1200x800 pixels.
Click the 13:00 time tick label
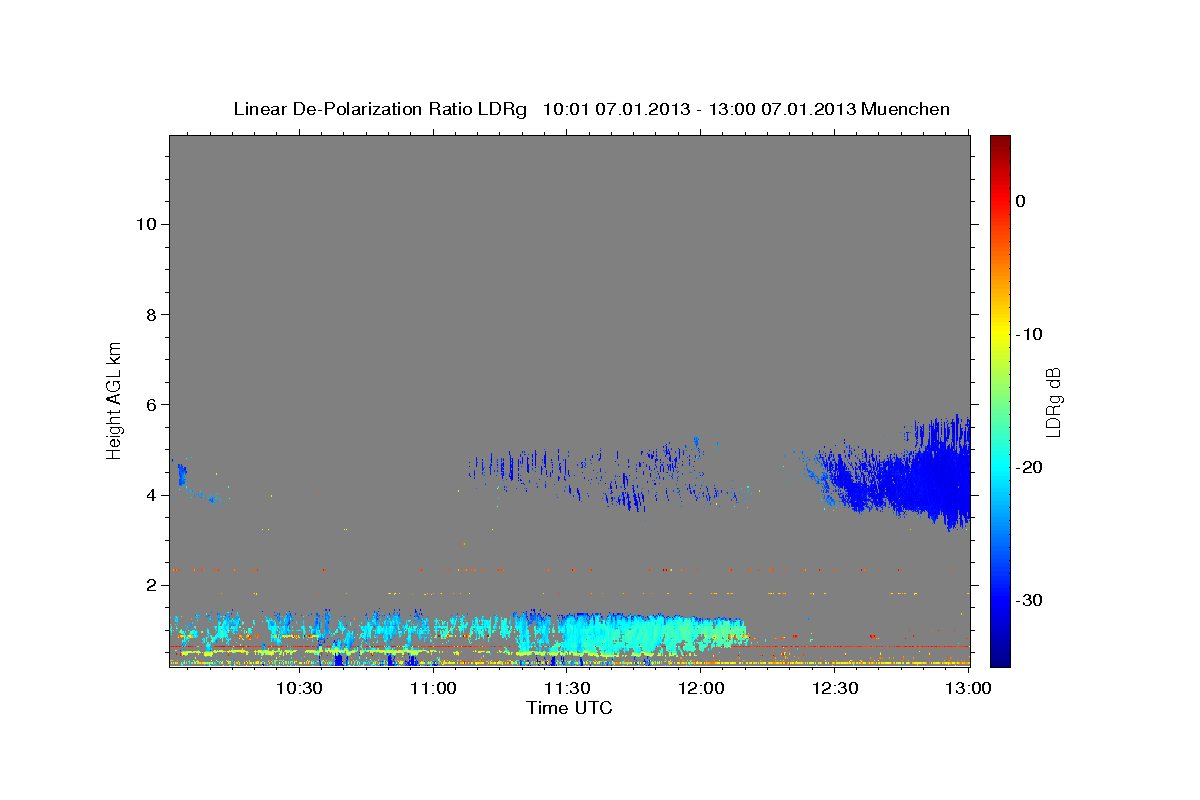[969, 688]
